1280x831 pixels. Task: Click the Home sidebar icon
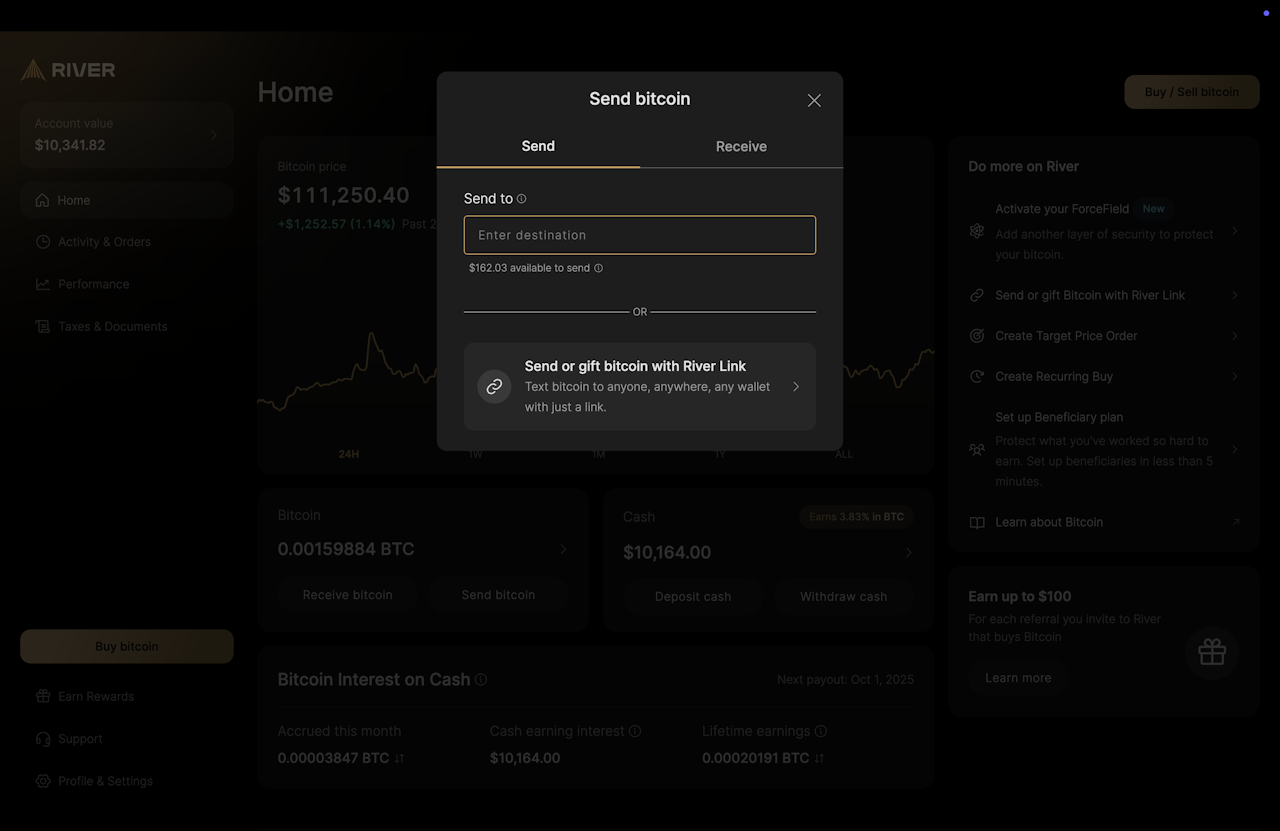point(42,200)
